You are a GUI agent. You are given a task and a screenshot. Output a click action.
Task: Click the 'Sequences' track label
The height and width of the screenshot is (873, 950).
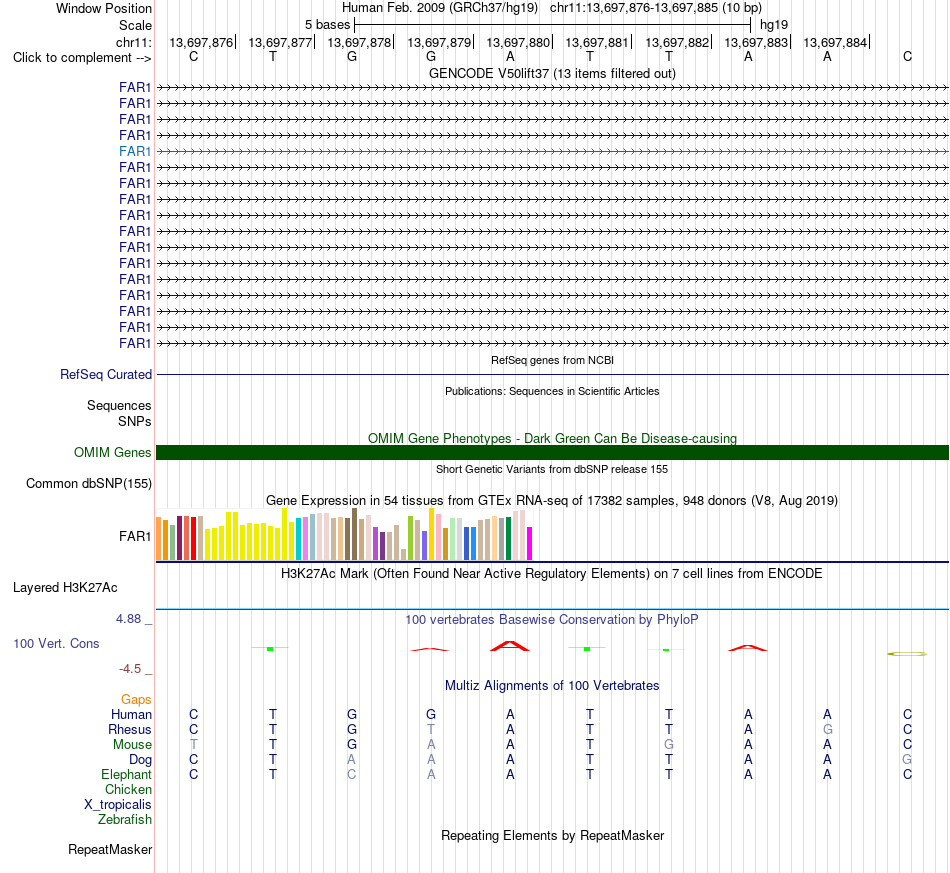119,405
